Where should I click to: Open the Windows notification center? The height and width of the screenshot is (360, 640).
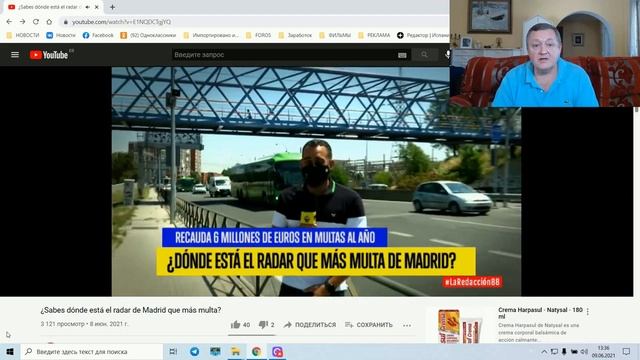pos(627,351)
